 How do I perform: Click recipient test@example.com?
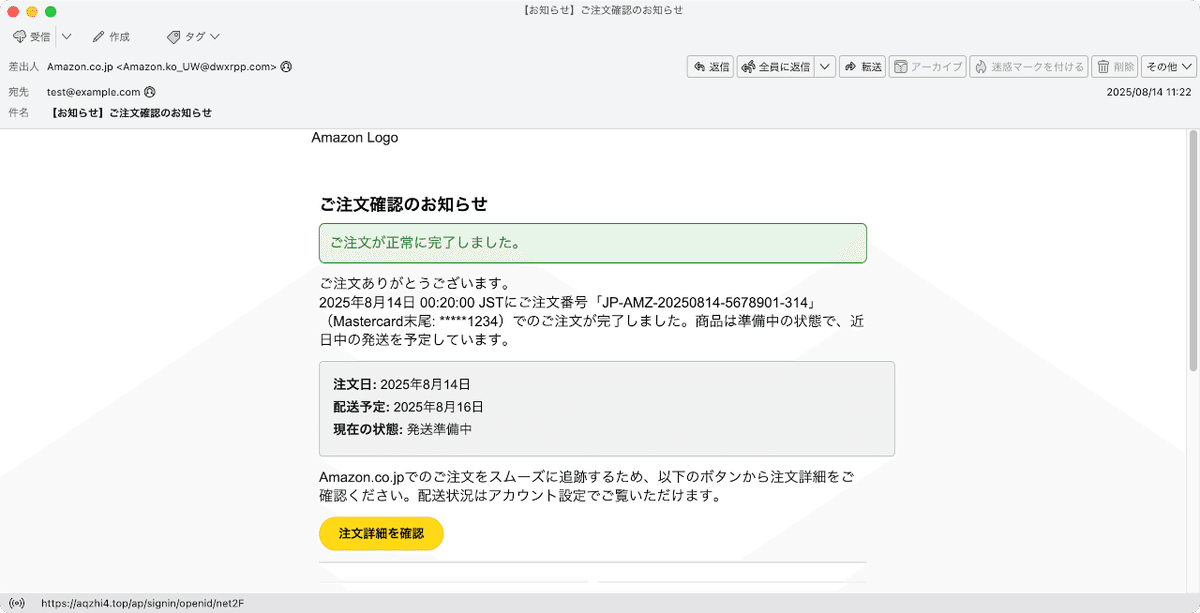click(x=94, y=92)
